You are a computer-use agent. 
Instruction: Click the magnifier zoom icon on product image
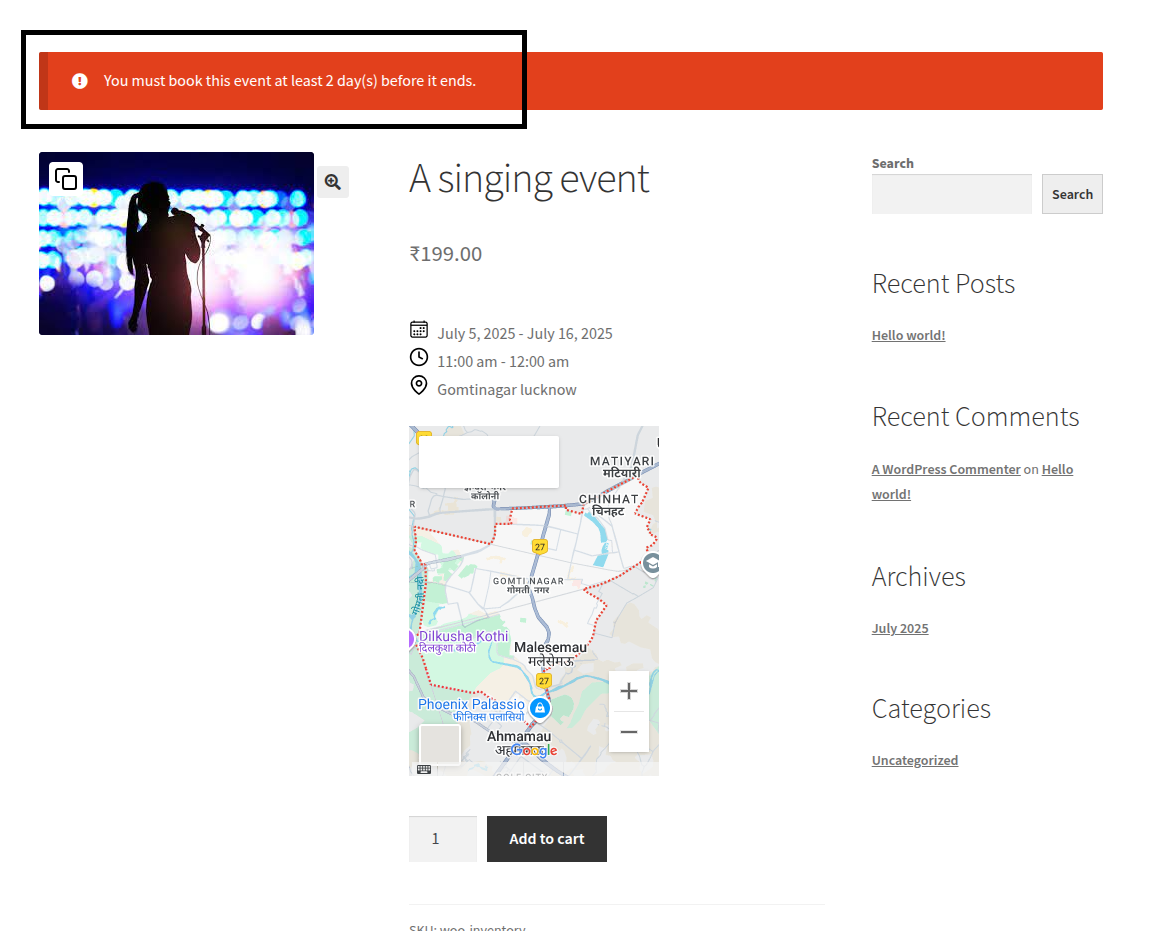pyautogui.click(x=333, y=181)
